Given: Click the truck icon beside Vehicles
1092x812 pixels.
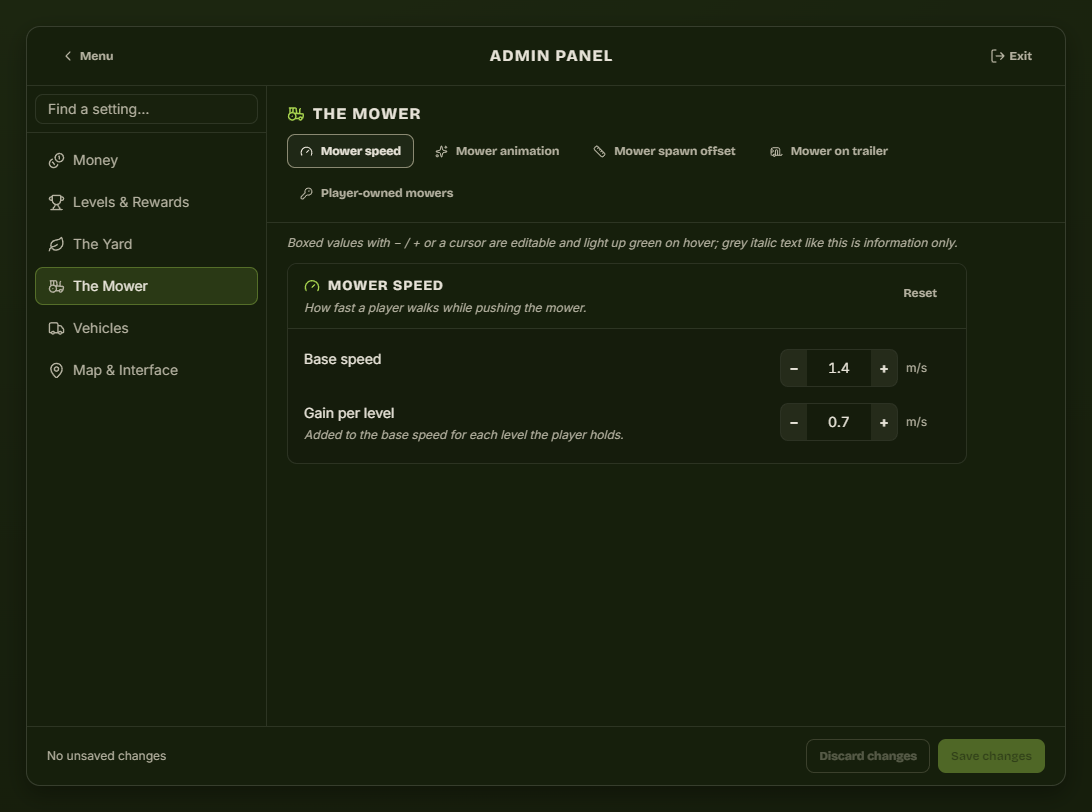Looking at the screenshot, I should [x=56, y=329].
